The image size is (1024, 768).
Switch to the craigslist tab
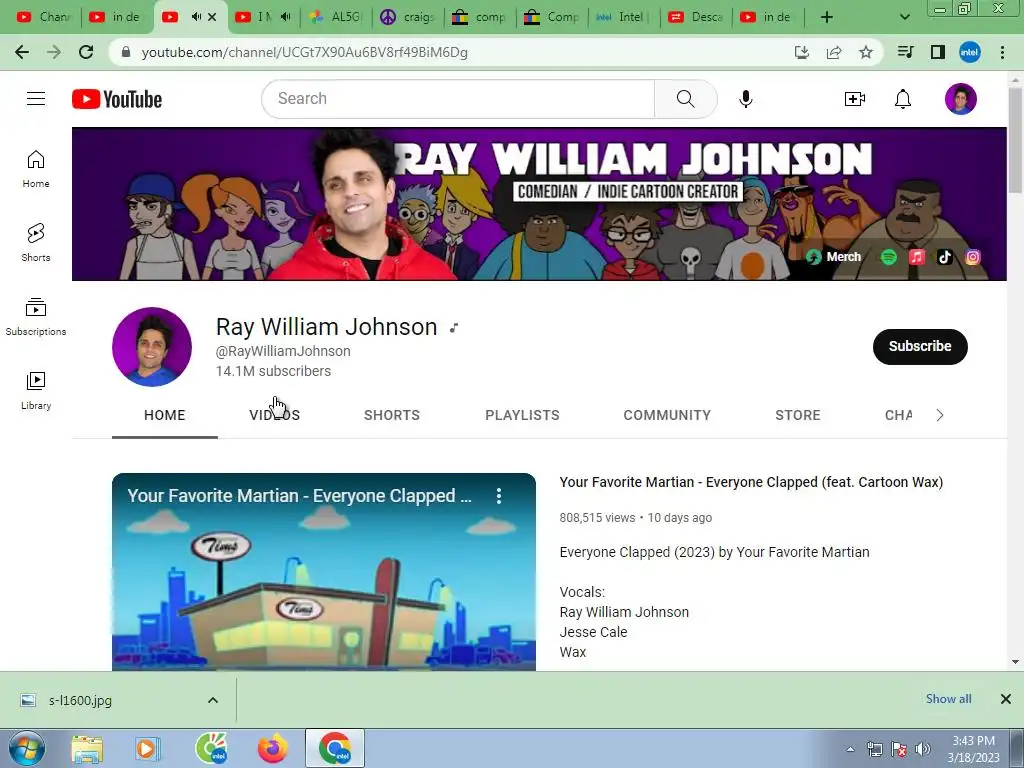(408, 17)
